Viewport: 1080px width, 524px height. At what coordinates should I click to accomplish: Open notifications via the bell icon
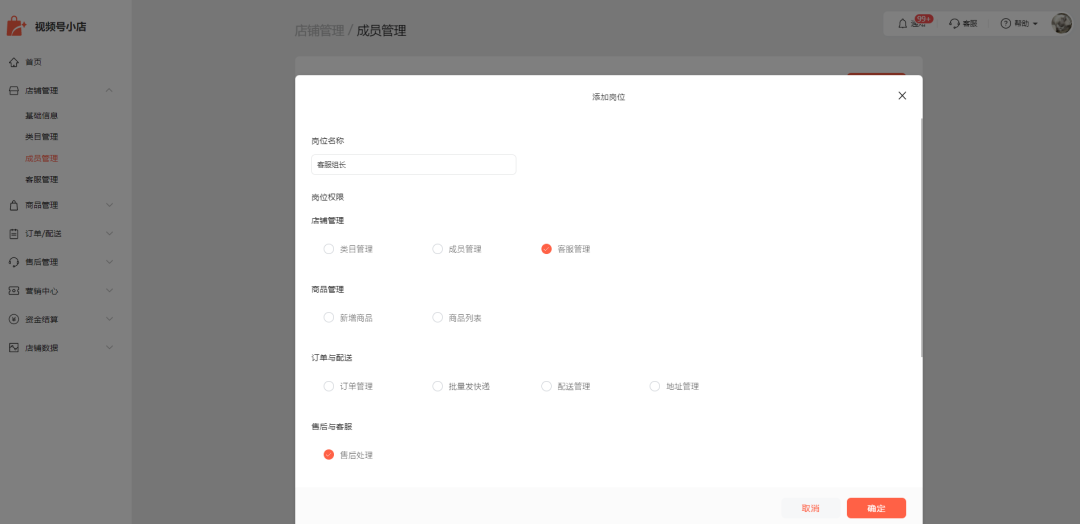[902, 24]
